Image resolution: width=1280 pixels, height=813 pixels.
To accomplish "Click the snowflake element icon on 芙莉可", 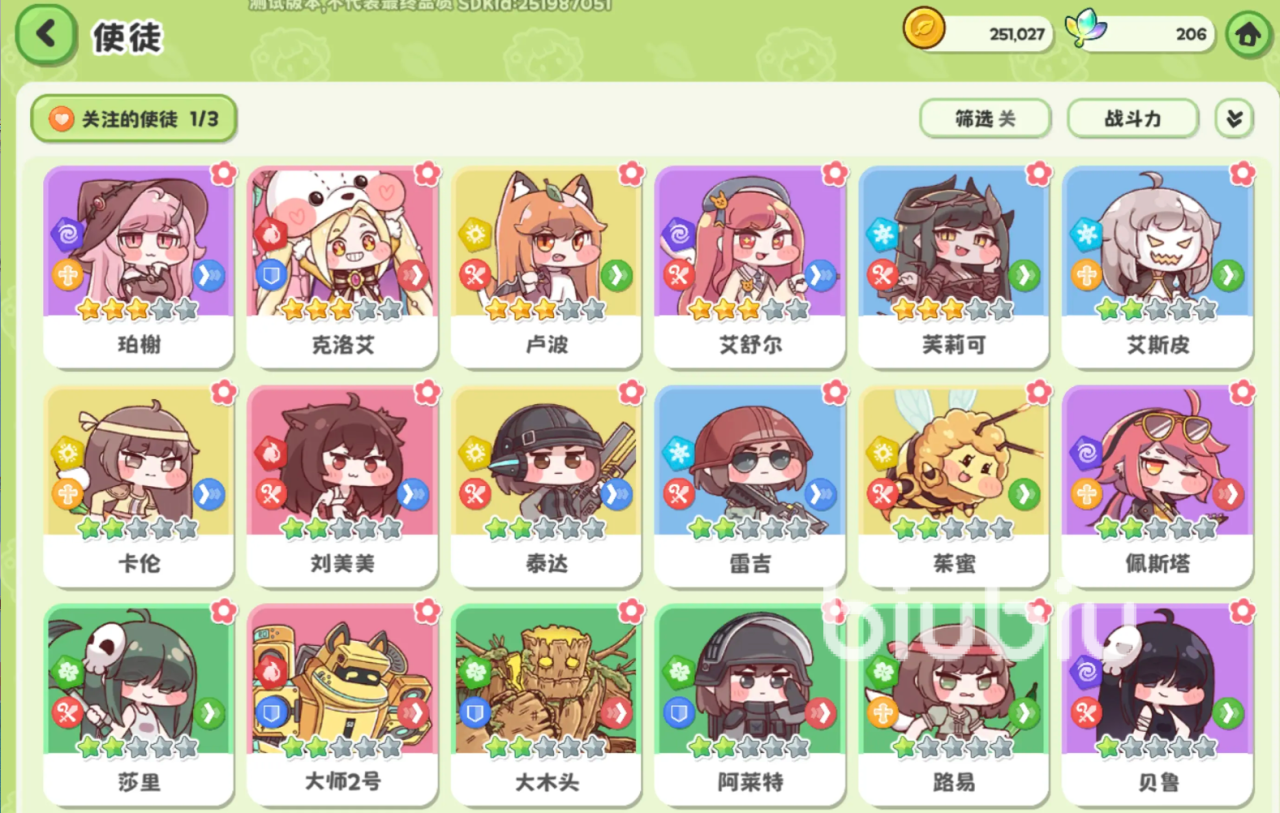I will tap(883, 233).
